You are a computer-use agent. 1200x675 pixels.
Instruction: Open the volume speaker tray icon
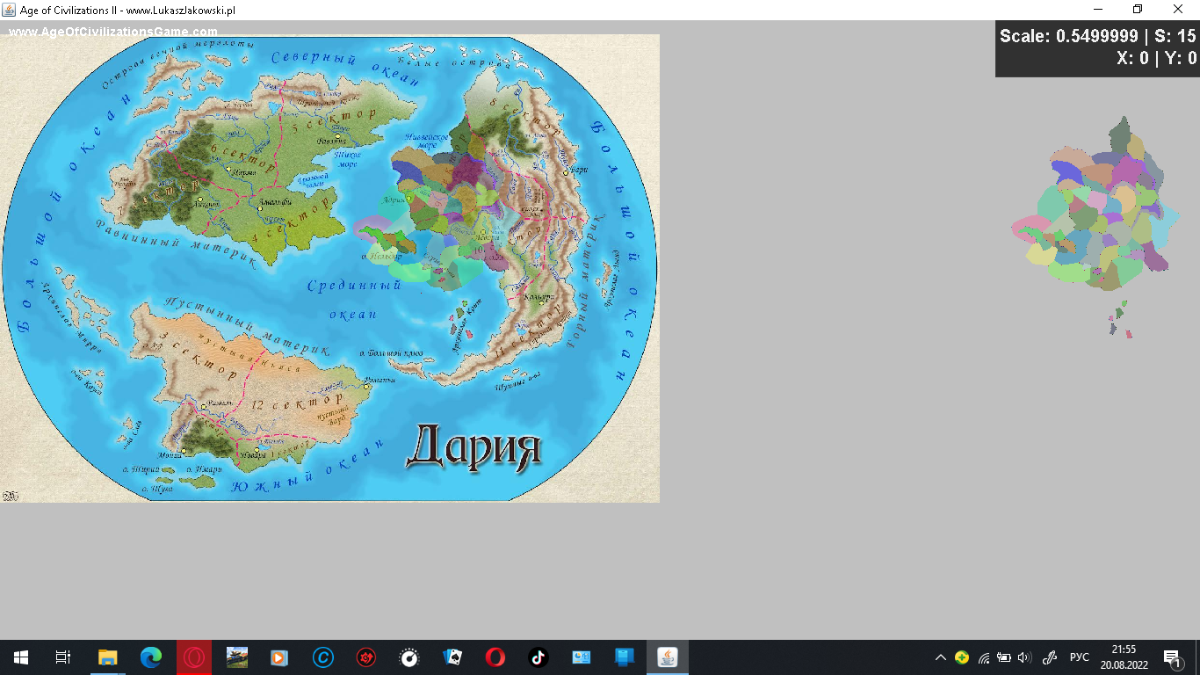pyautogui.click(x=1024, y=657)
